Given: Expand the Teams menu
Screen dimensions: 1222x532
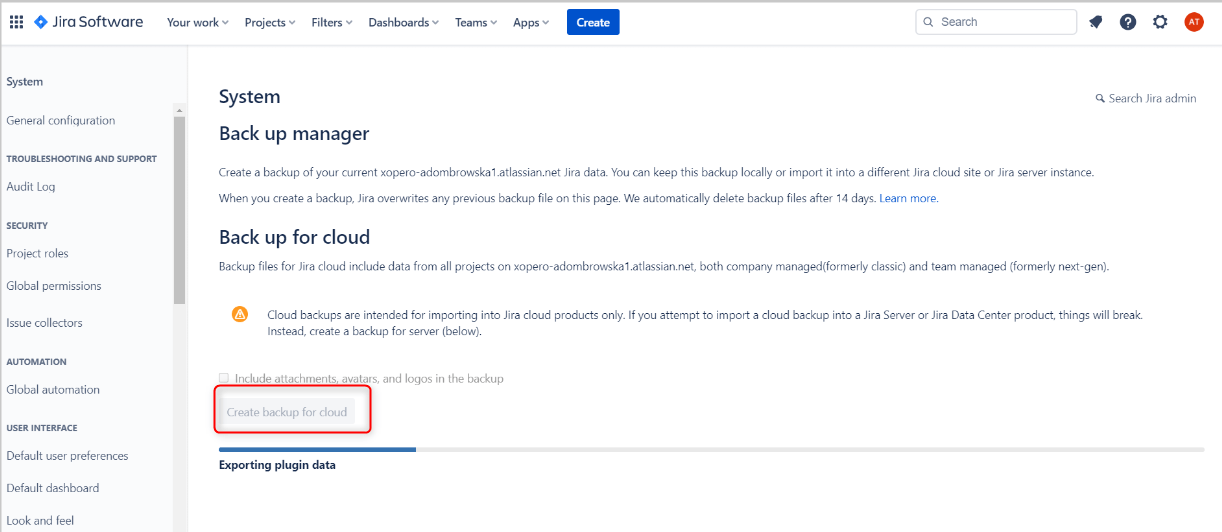Looking at the screenshot, I should pos(476,22).
